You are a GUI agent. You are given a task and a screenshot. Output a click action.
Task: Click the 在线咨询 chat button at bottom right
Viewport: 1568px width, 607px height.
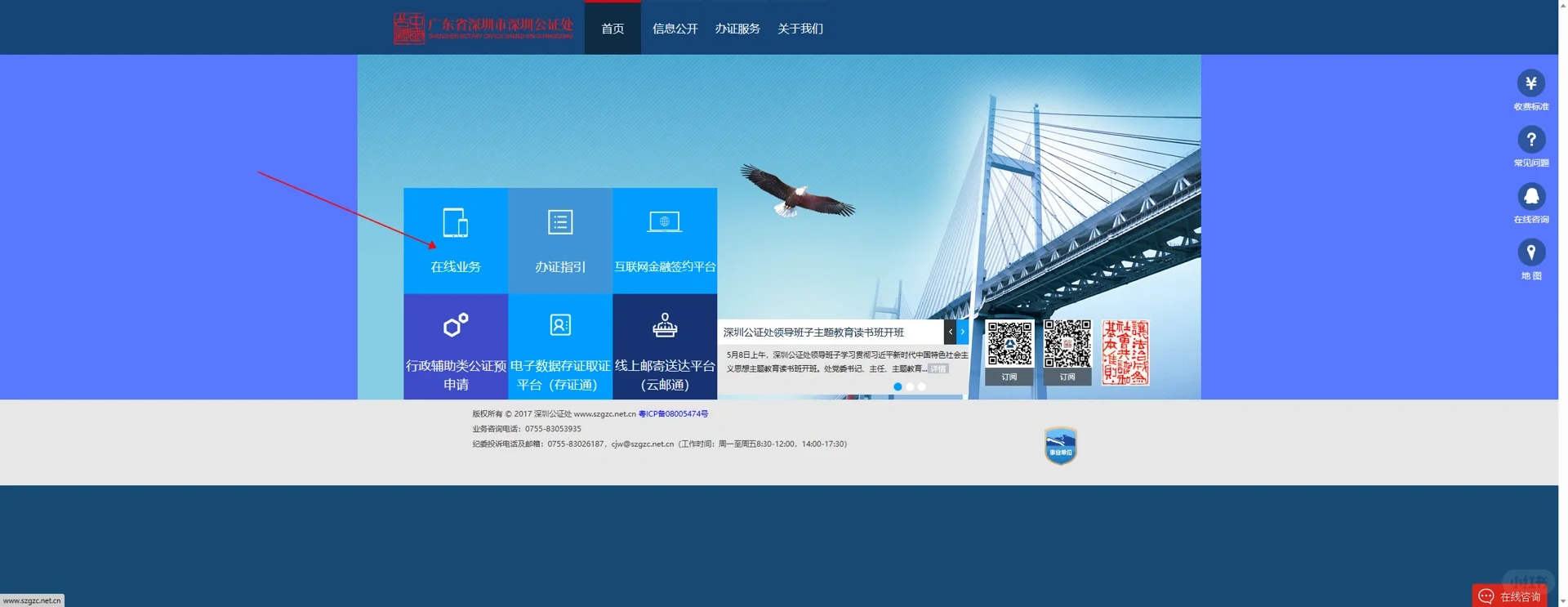1511,596
